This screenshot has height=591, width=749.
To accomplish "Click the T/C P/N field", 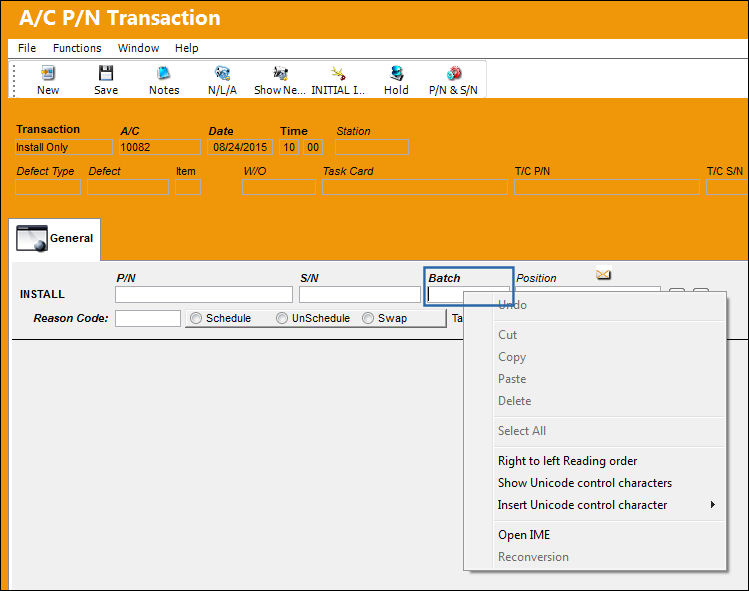I will (x=607, y=187).
